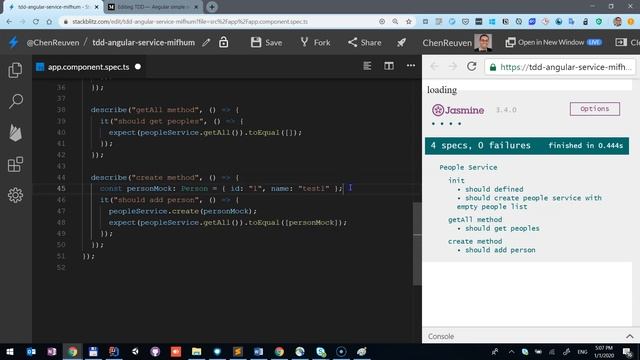Open the Dependencies blocks icon in sidebar
This screenshot has width=640, height=360.
click(x=16, y=164)
